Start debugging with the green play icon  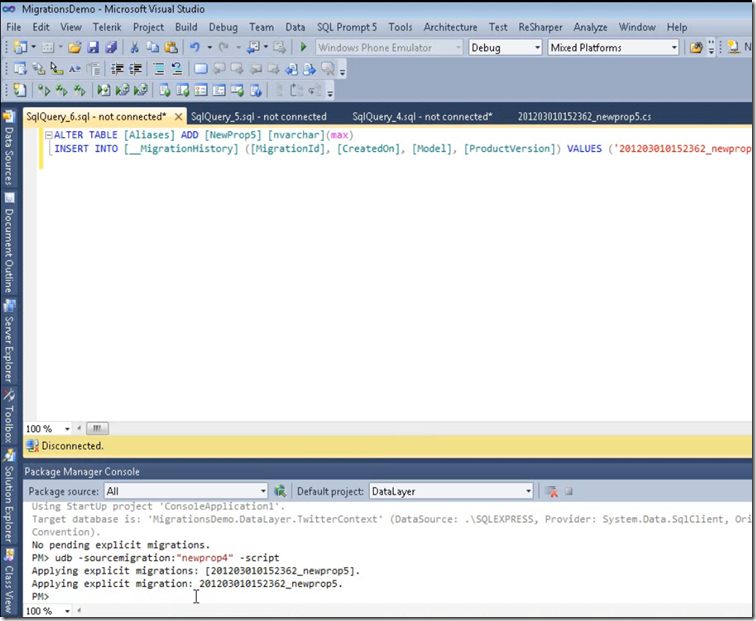coord(303,47)
